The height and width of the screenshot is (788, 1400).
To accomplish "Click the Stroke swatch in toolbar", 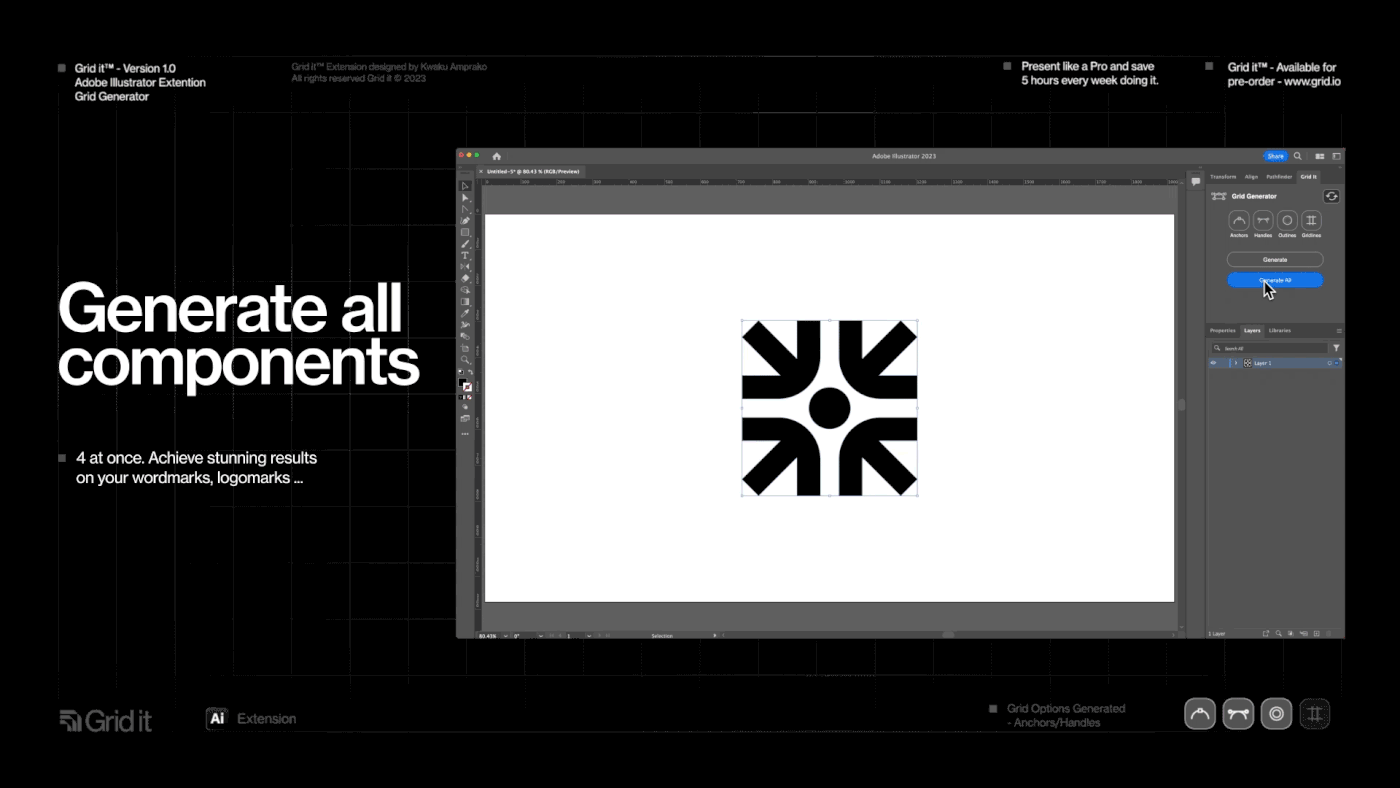I will (x=468, y=388).
